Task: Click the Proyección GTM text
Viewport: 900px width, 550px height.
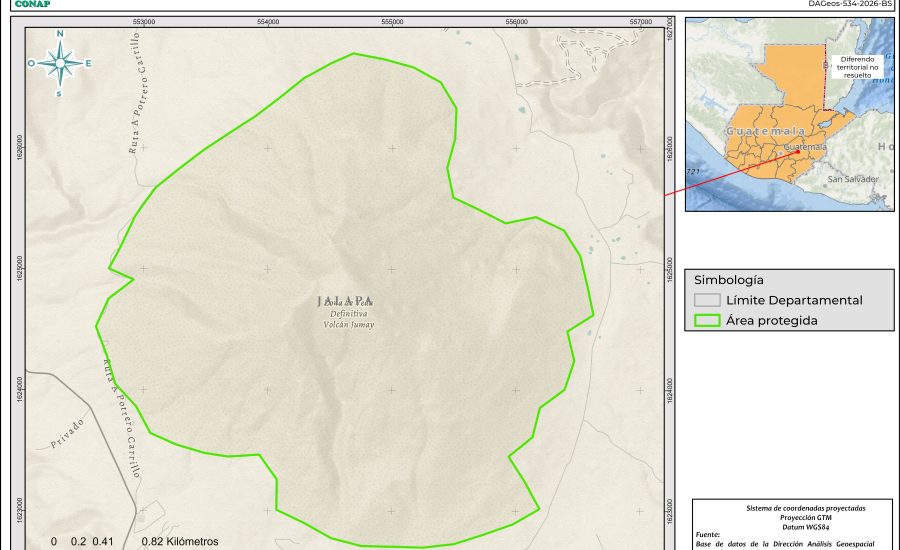Action: pos(793,517)
